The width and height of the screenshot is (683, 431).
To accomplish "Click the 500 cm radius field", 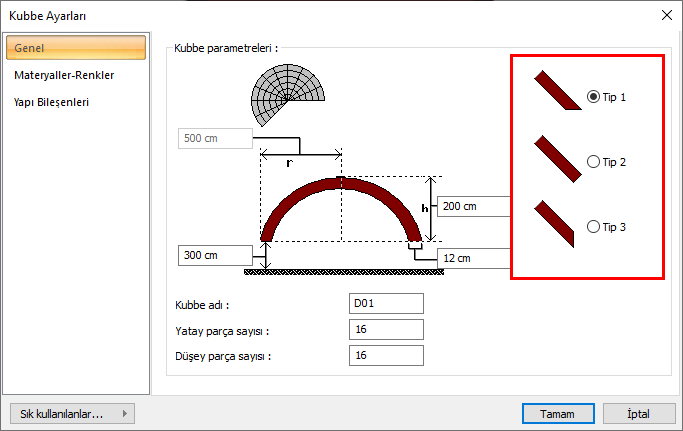I will coord(215,138).
